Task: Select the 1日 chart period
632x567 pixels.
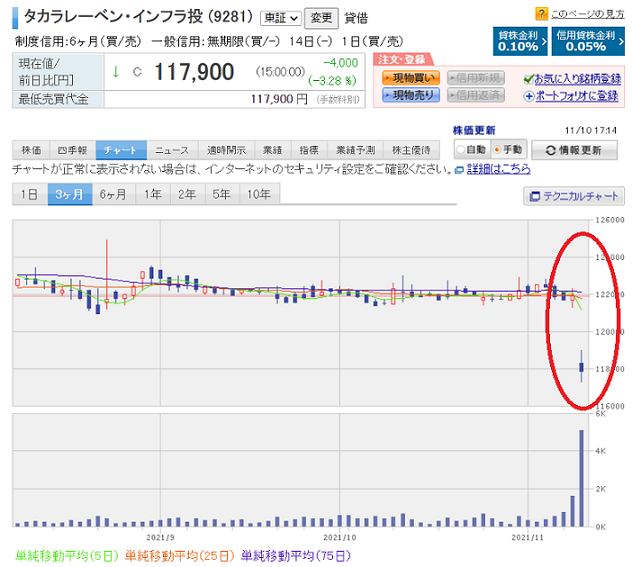Action: pos(30,194)
